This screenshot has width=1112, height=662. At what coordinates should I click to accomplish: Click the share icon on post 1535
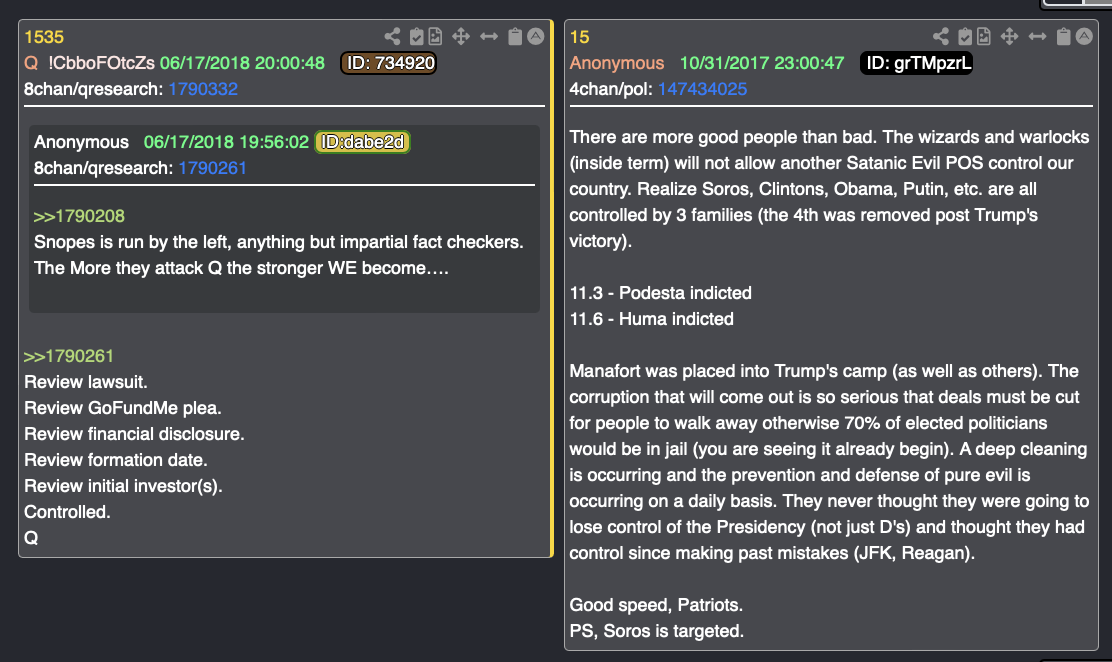point(394,37)
